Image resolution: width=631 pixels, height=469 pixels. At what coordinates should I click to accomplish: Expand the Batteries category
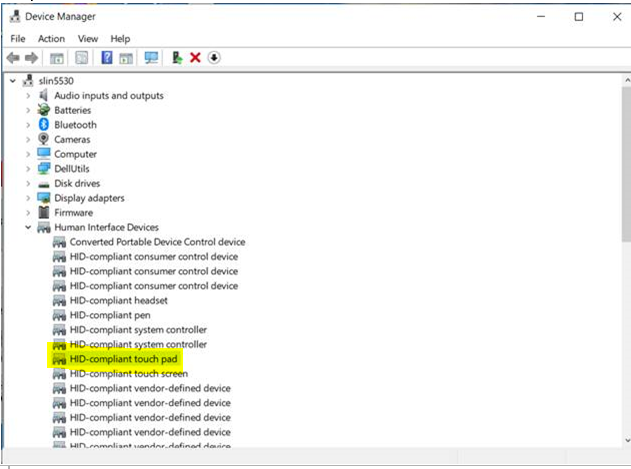tap(28, 110)
